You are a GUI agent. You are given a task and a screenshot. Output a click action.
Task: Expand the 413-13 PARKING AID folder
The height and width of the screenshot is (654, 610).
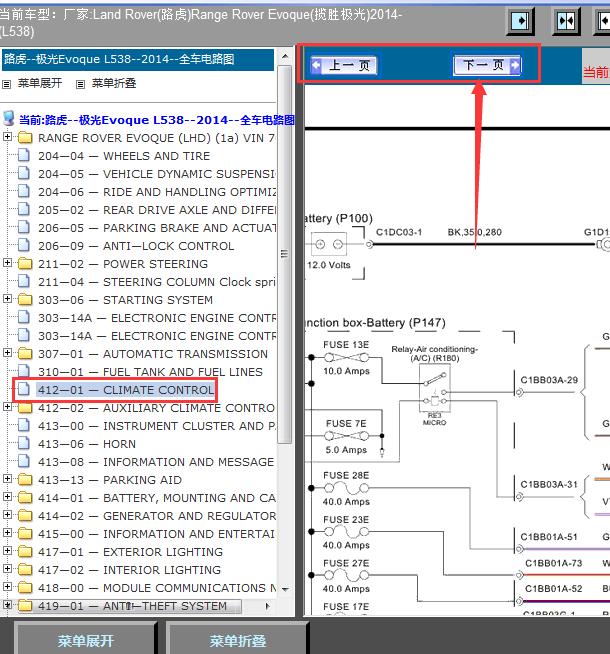pyautogui.click(x=7, y=478)
